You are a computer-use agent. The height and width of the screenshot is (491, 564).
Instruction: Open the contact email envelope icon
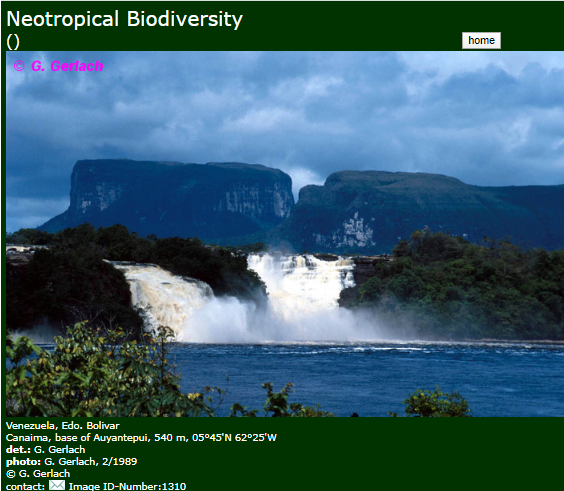[x=57, y=485]
